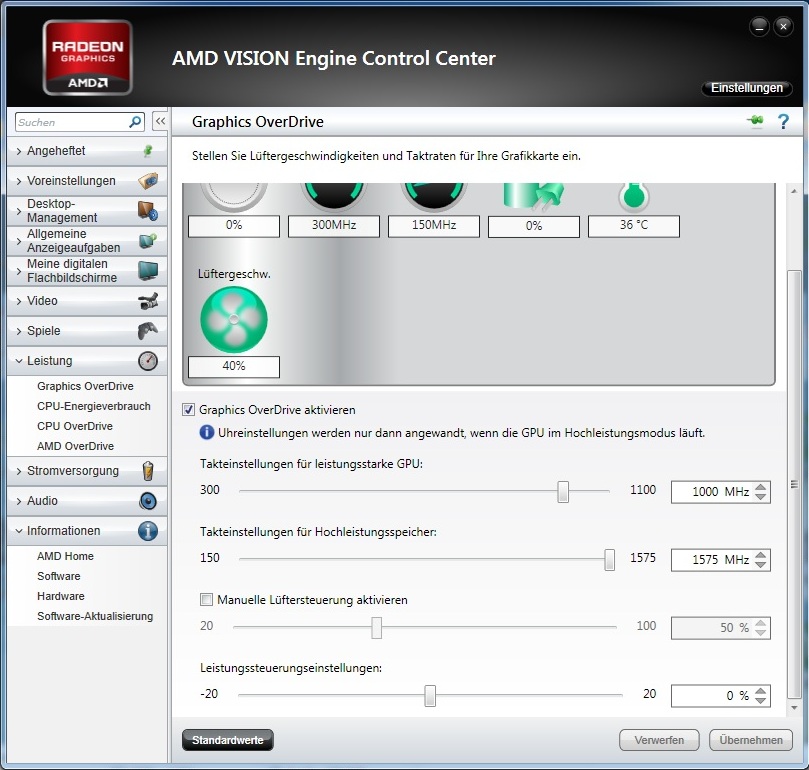Open Hardware information page
Screen dimensions: 809x770
61,596
